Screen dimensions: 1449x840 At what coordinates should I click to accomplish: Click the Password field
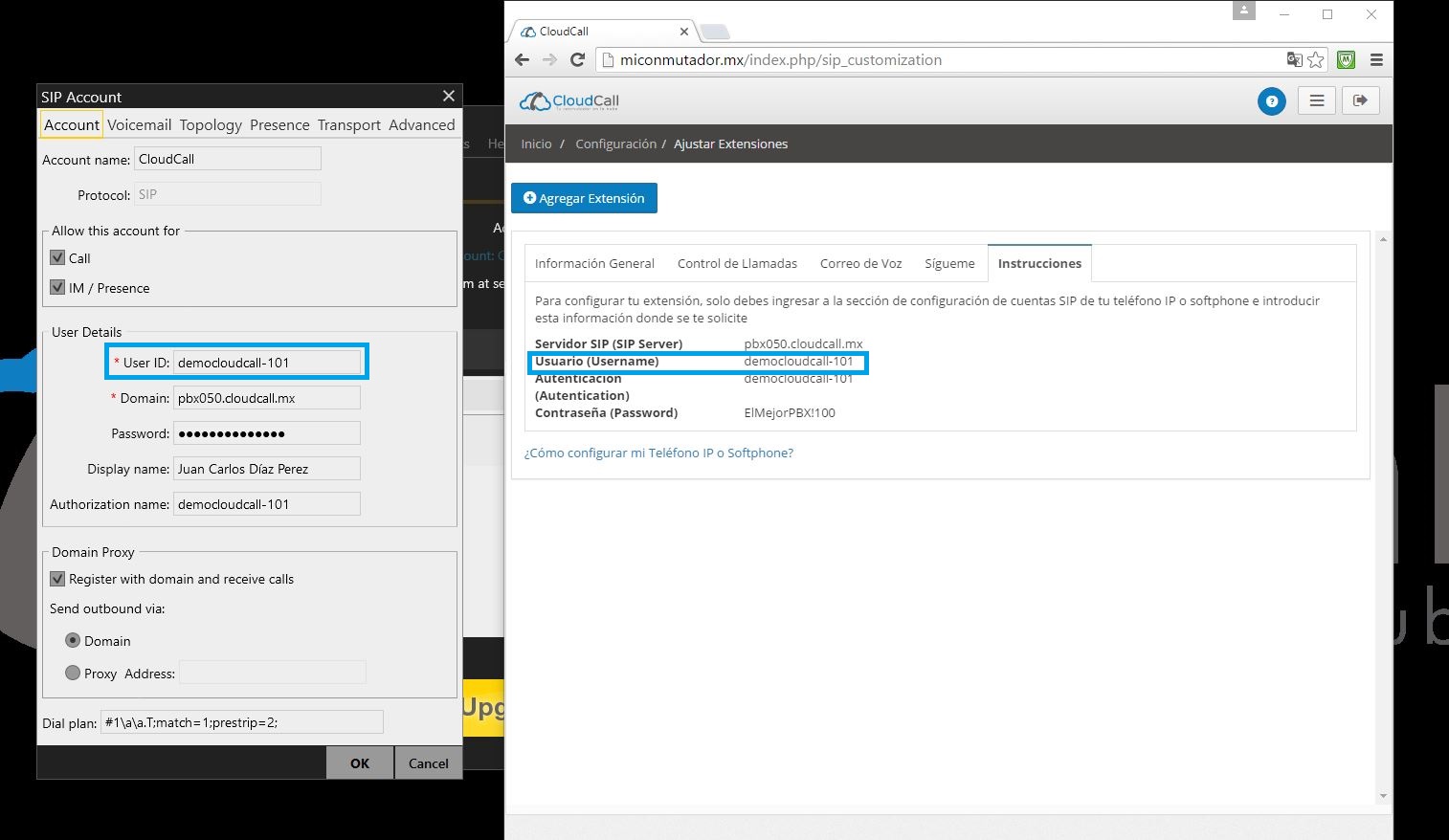pyautogui.click(x=267, y=432)
